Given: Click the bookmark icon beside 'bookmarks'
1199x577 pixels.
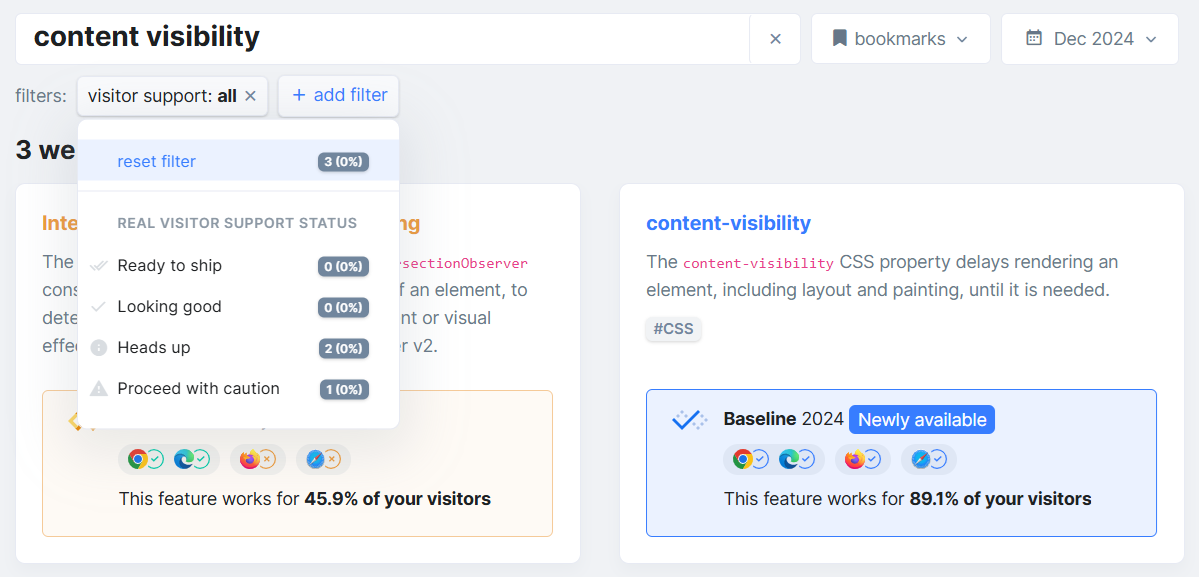Looking at the screenshot, I should (839, 38).
